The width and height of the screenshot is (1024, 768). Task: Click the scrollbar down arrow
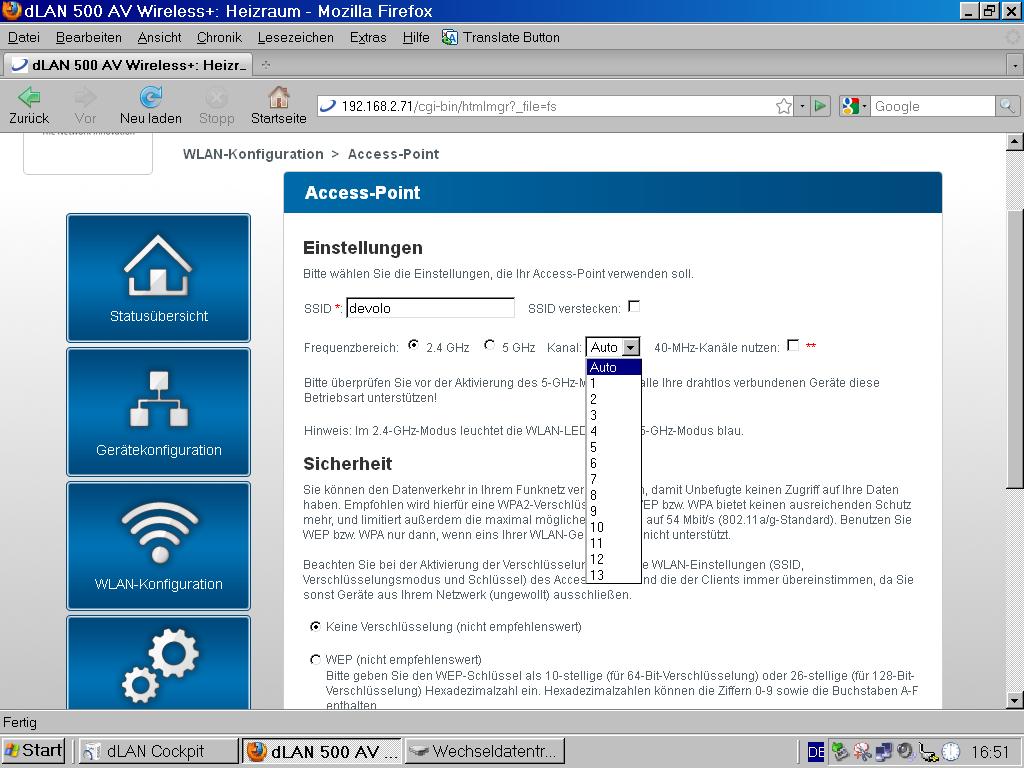pyautogui.click(x=1014, y=700)
